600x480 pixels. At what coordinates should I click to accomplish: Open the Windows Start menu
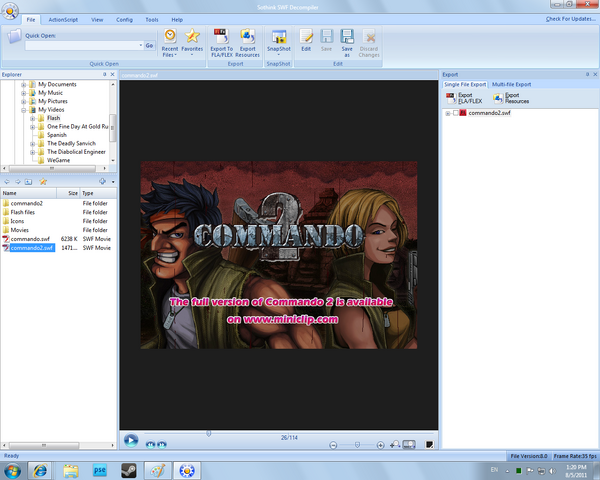click(x=12, y=470)
